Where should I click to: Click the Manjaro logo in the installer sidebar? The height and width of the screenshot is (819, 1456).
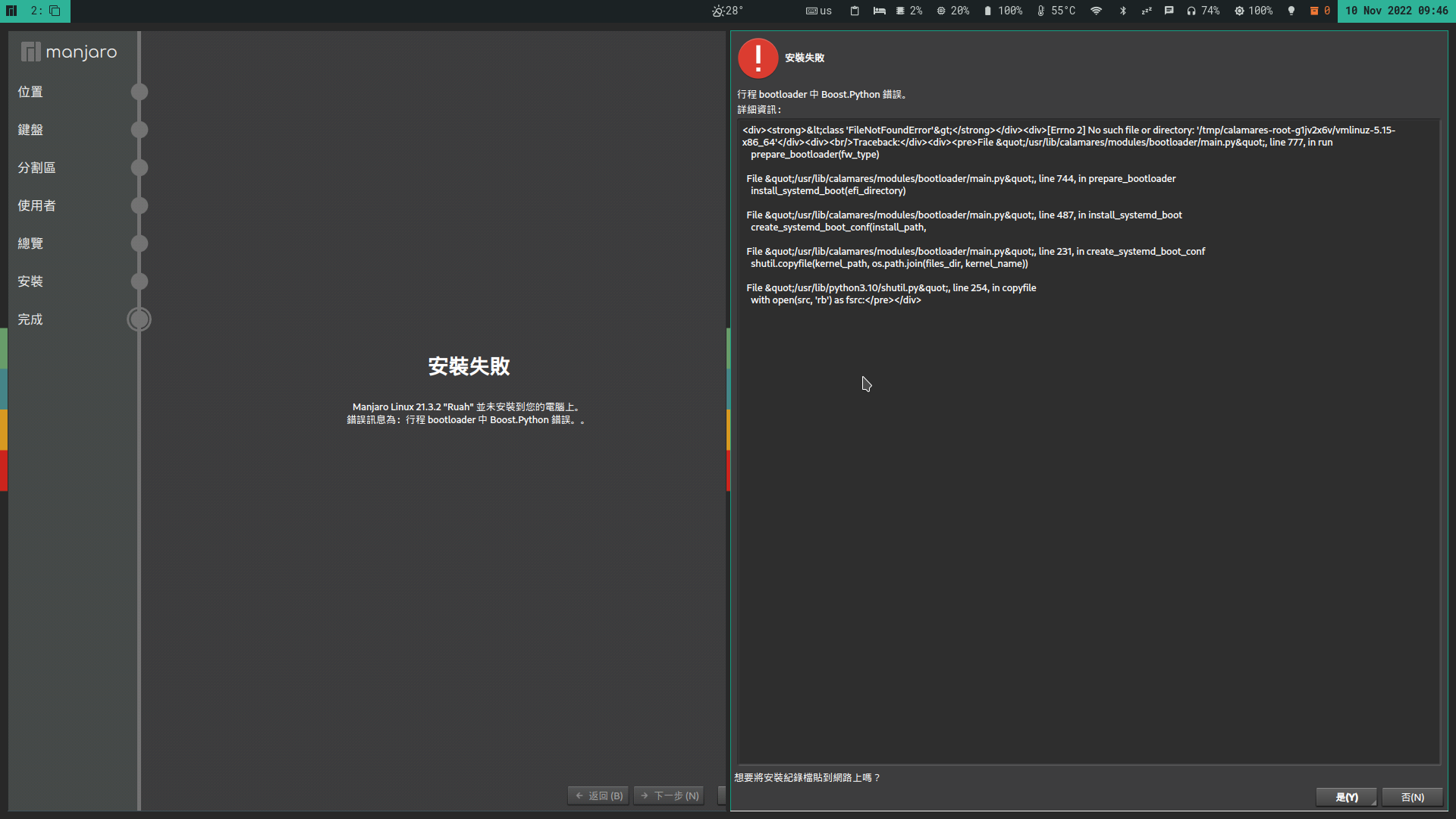tap(70, 51)
